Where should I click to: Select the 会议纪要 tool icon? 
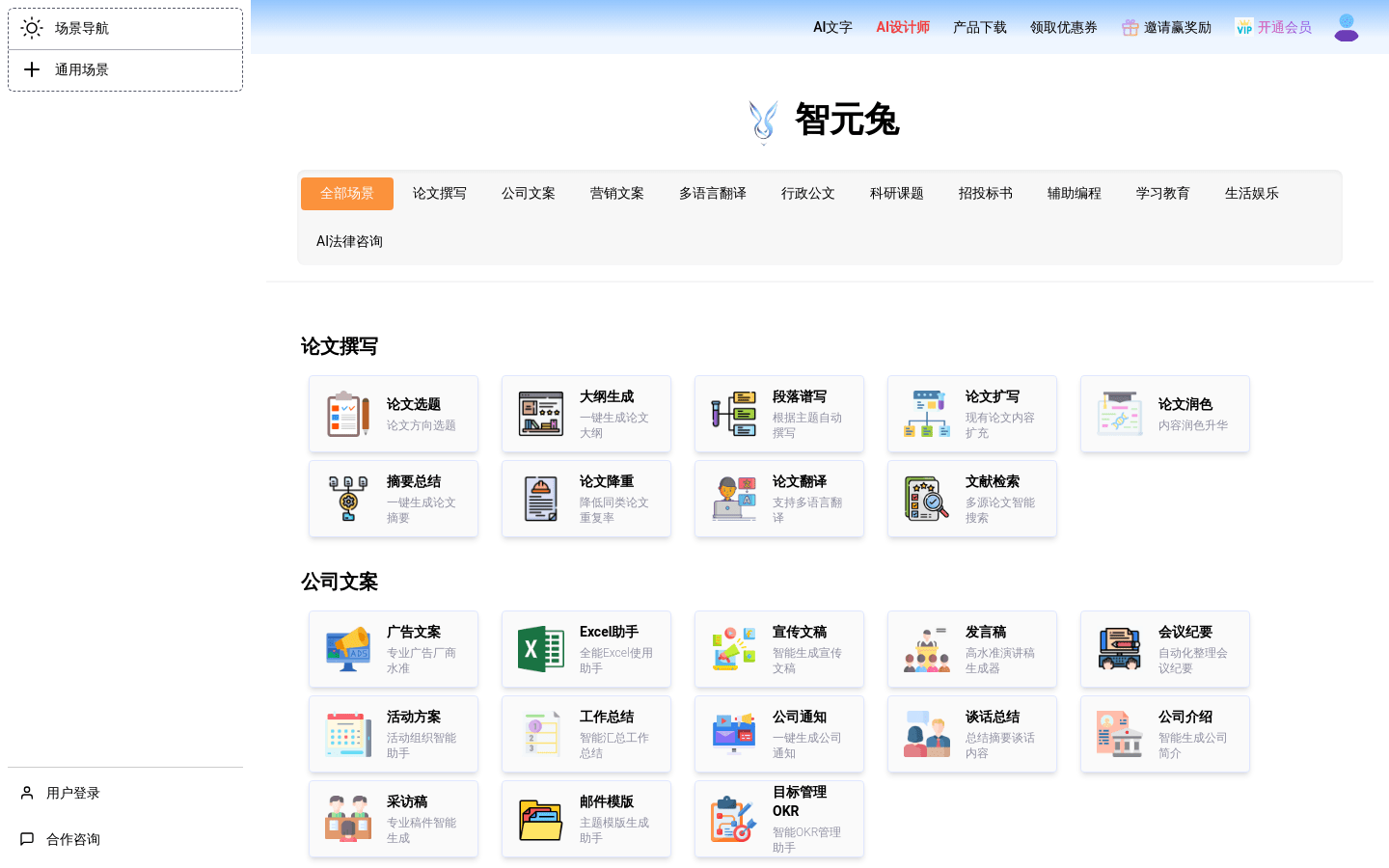[x=1119, y=648]
